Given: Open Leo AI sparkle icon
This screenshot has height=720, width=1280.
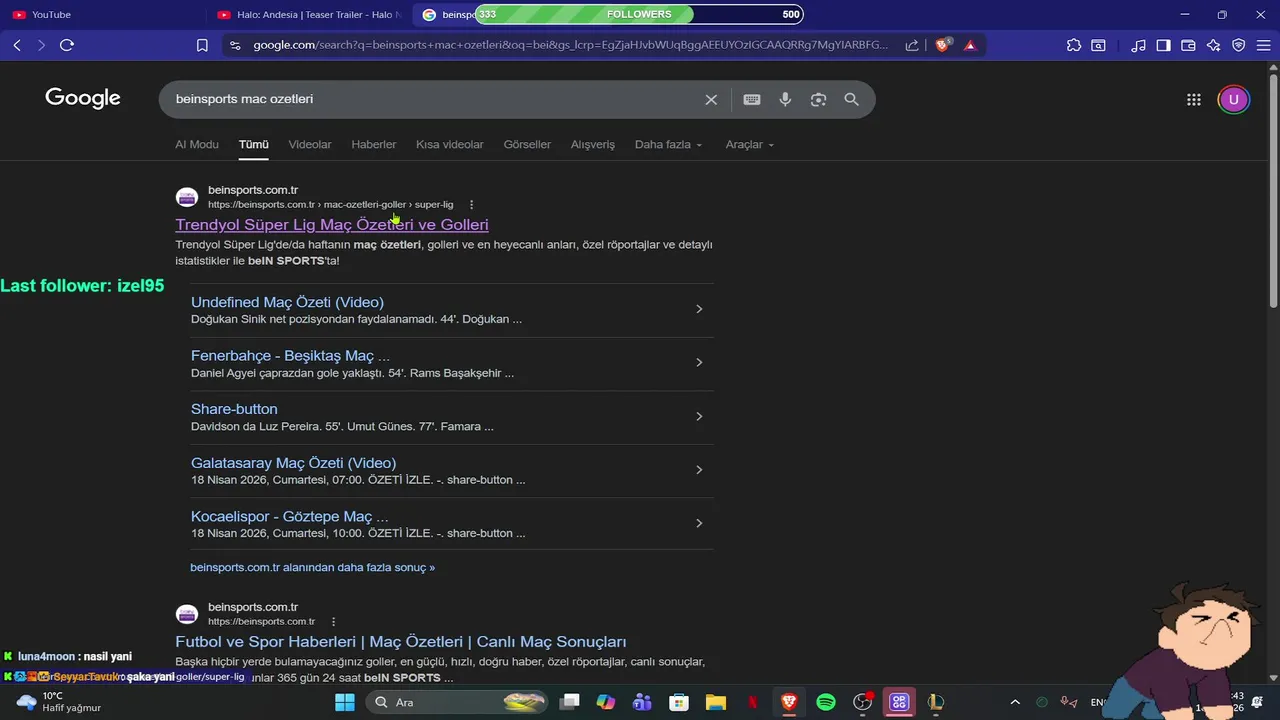Looking at the screenshot, I should tap(1213, 45).
